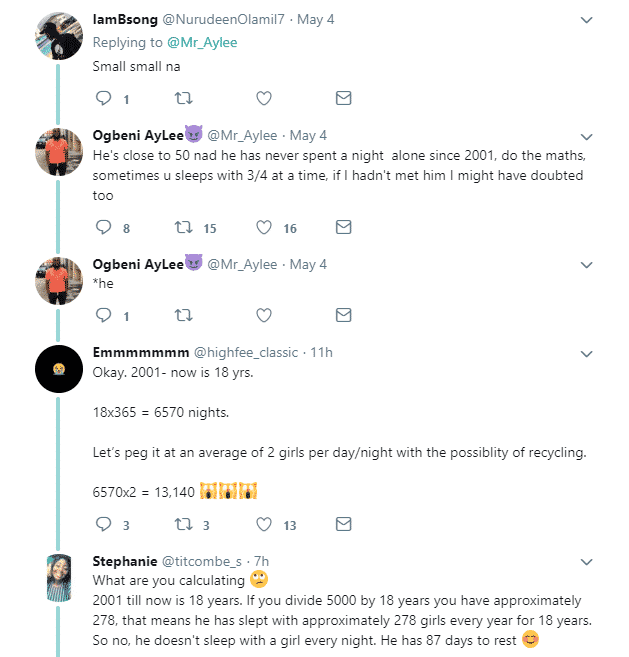Like IamBsong's "Small small na" tweet

click(x=264, y=98)
